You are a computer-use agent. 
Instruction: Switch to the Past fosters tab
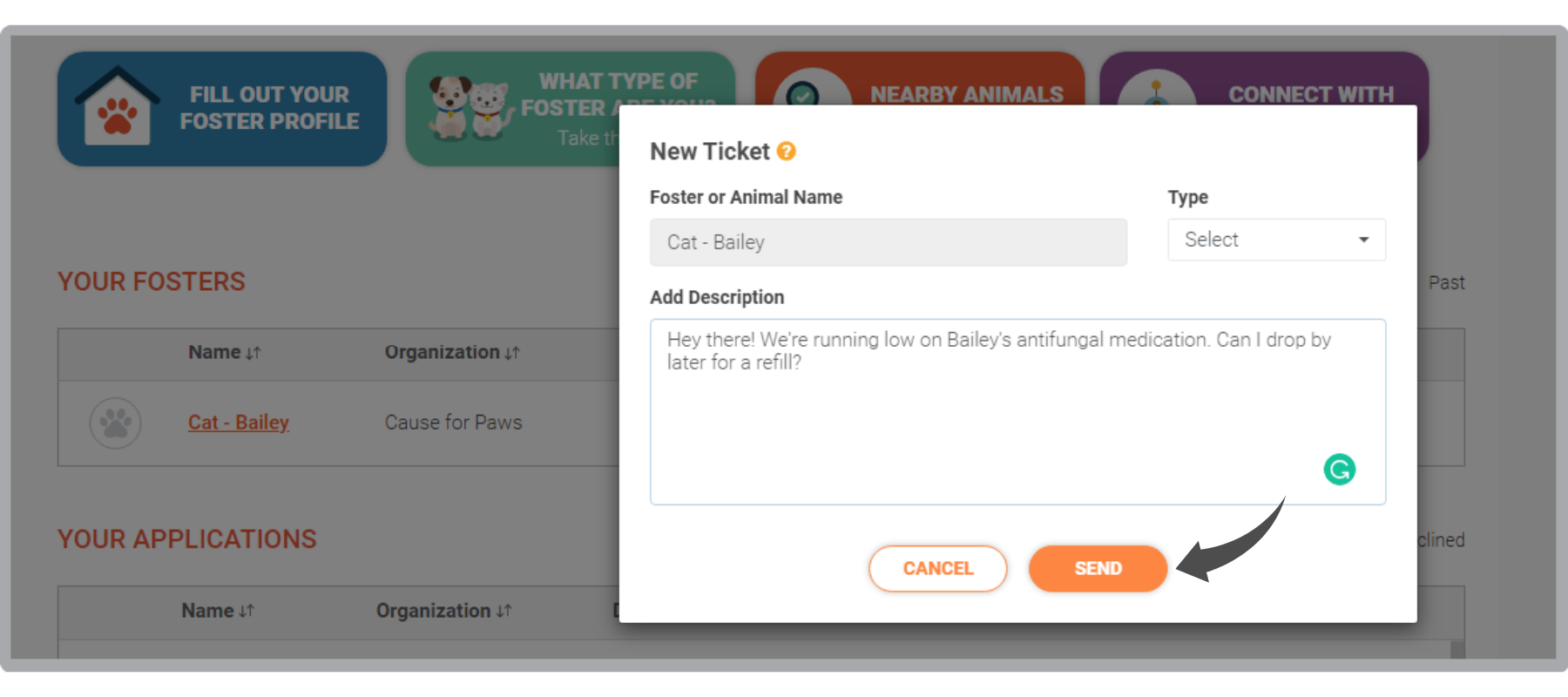[1446, 282]
